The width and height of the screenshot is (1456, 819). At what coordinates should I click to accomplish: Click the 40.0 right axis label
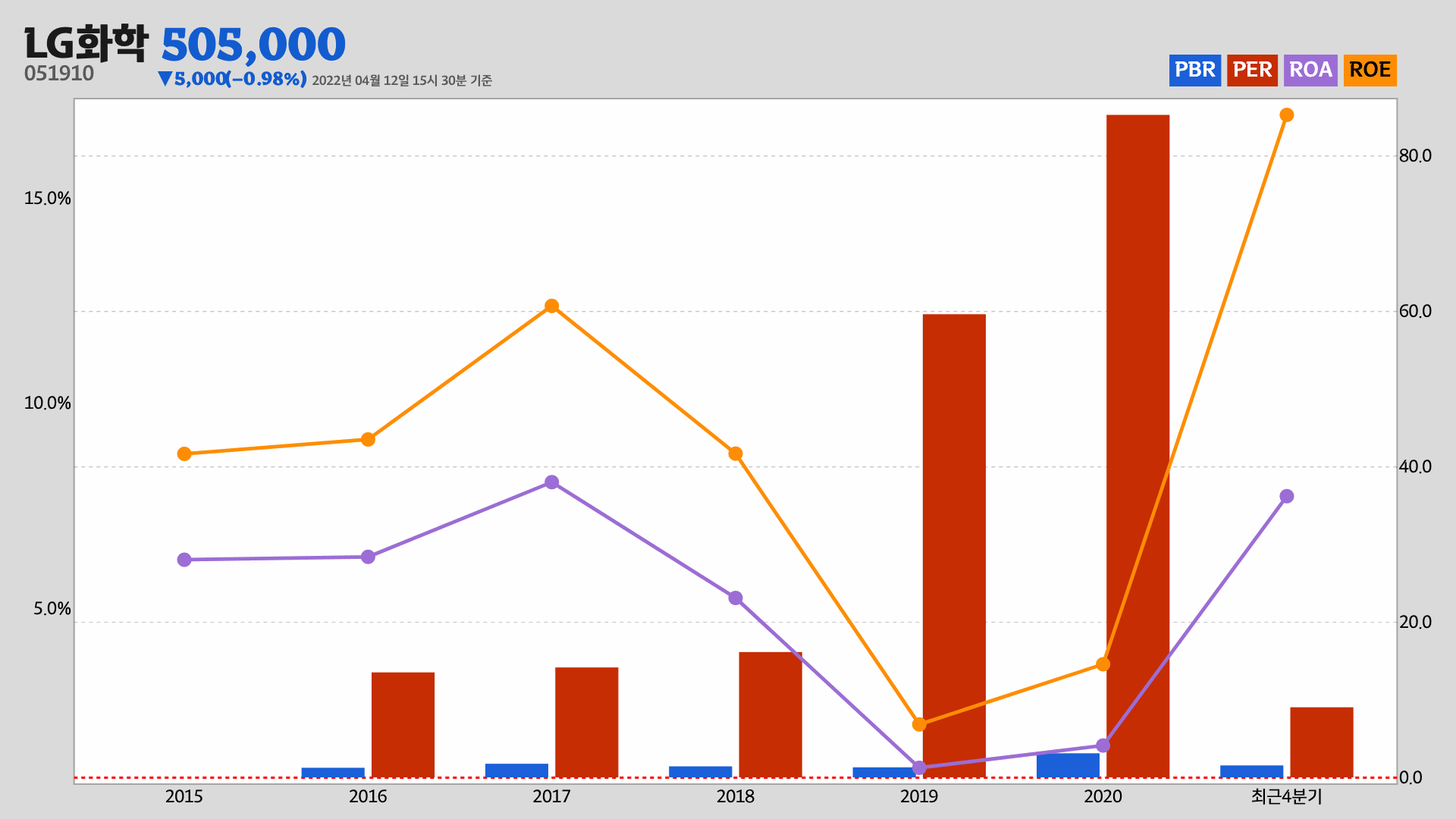coord(1416,466)
